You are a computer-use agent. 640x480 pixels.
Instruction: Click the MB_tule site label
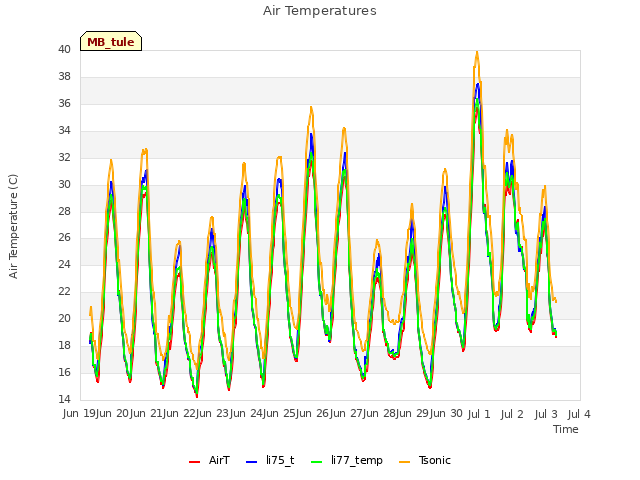pos(111,41)
